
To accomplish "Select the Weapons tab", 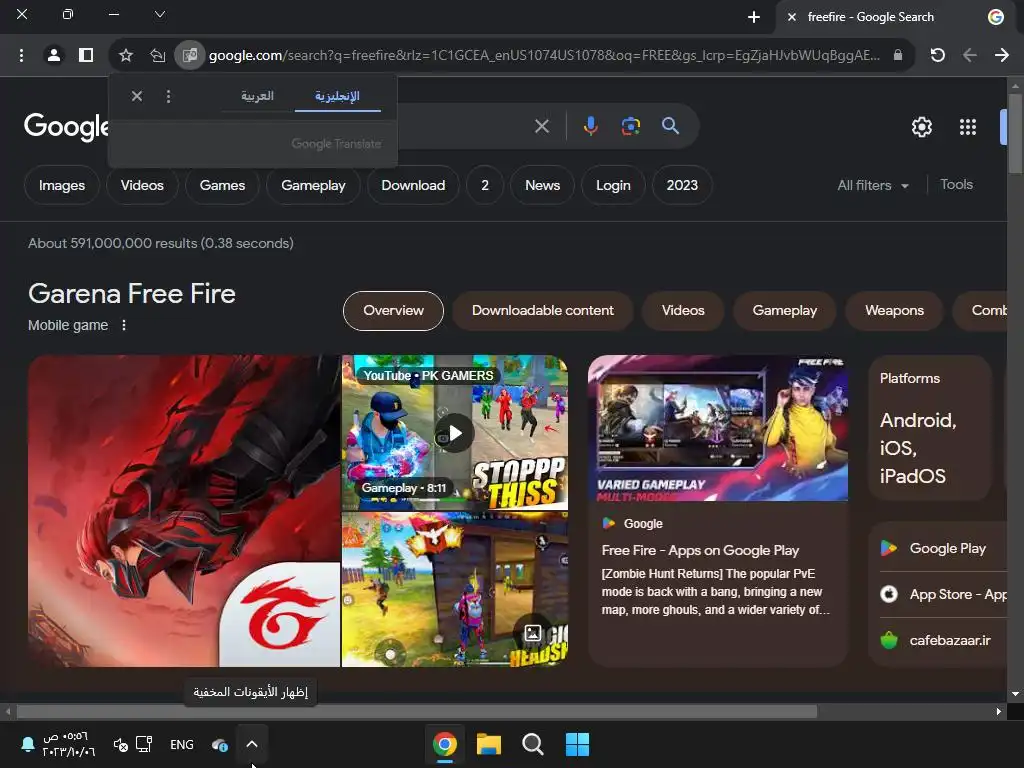I will (x=894, y=311).
